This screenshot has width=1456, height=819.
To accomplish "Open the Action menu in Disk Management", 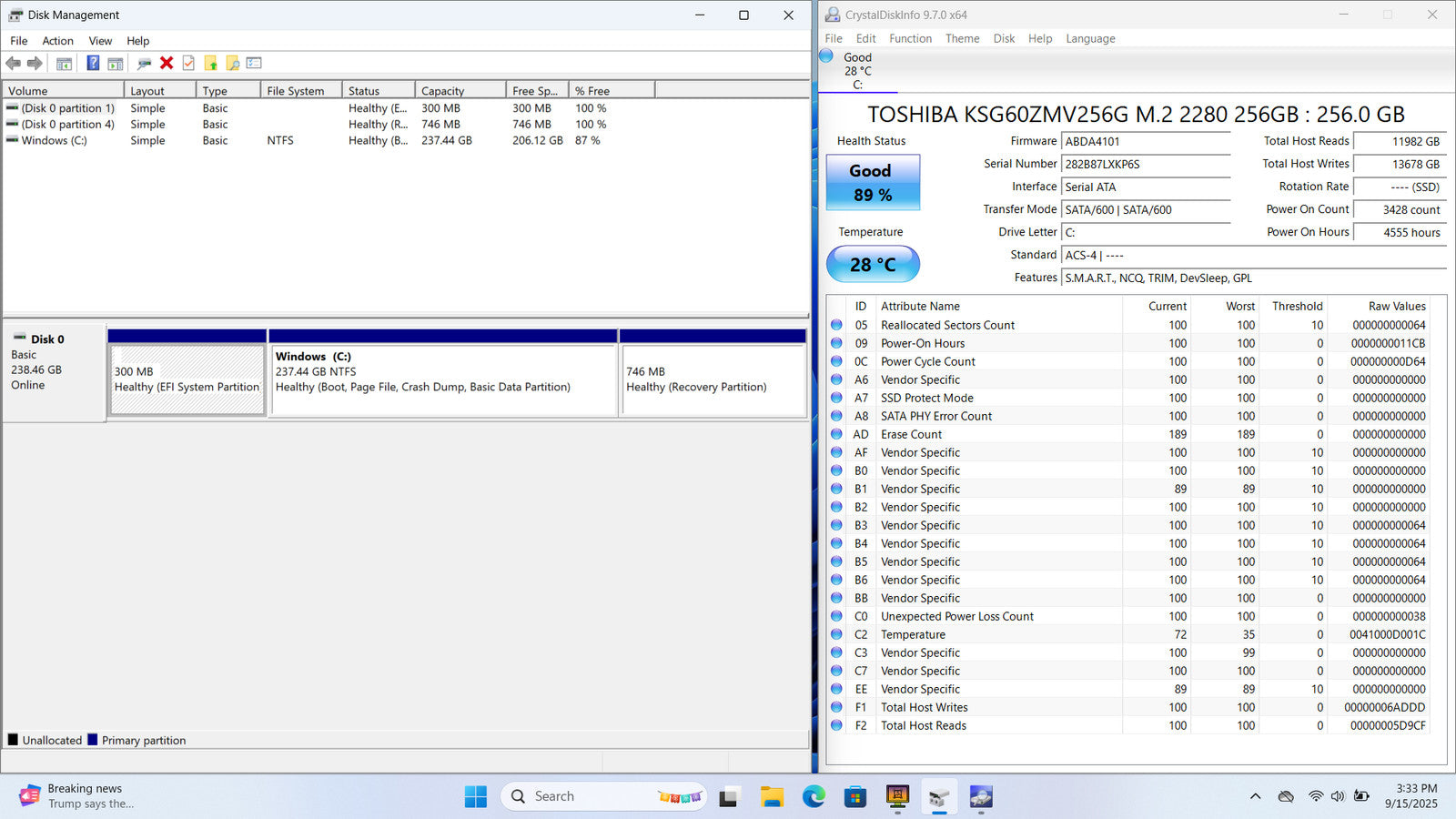I will [57, 41].
